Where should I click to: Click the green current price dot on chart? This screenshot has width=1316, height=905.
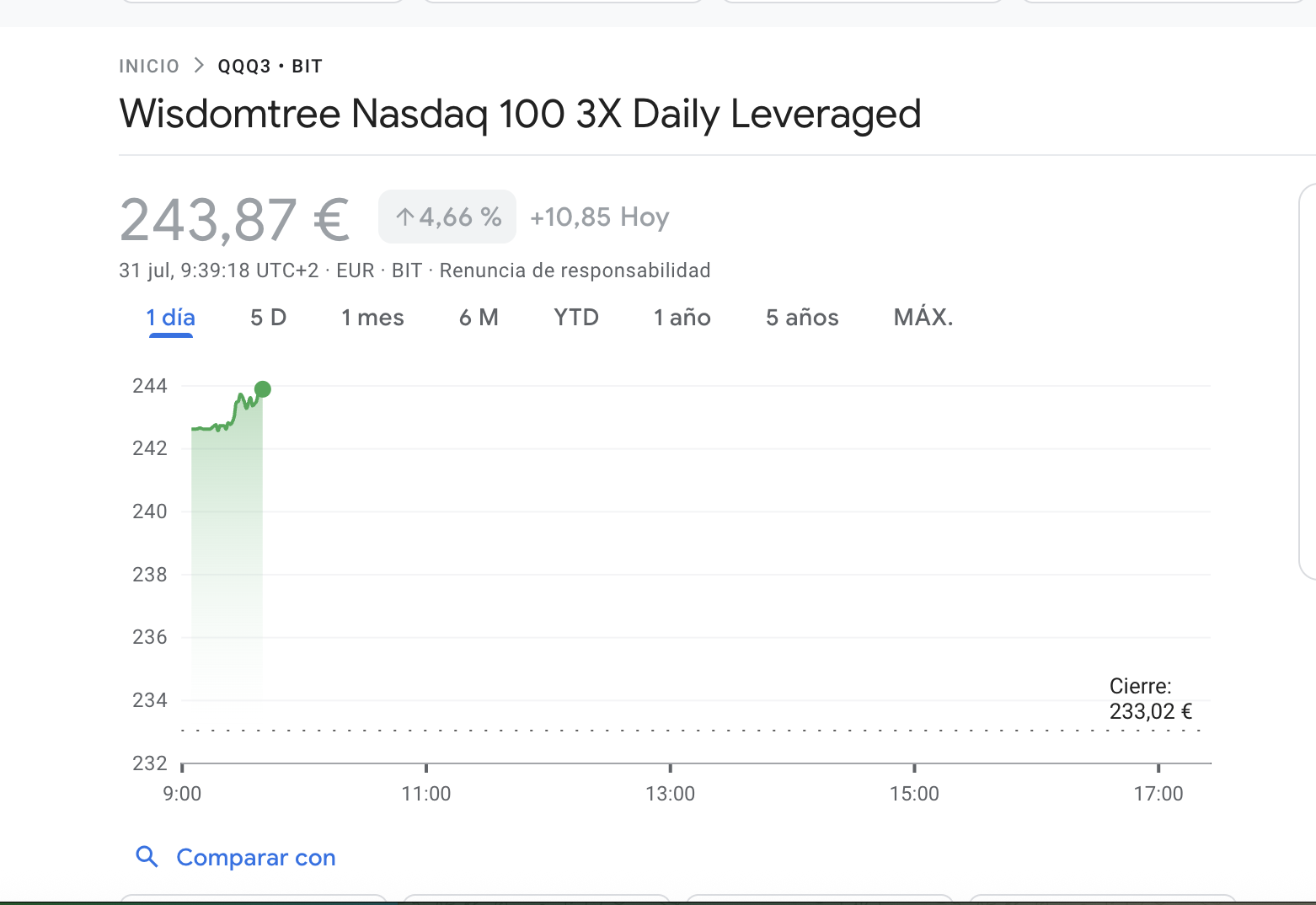click(x=262, y=389)
